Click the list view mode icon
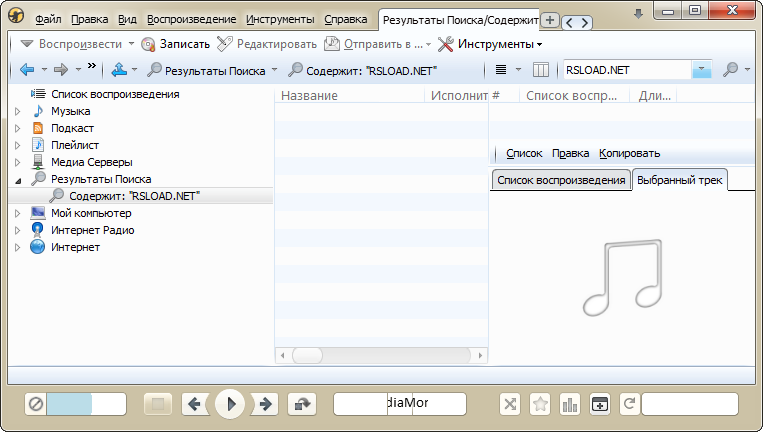 501,70
